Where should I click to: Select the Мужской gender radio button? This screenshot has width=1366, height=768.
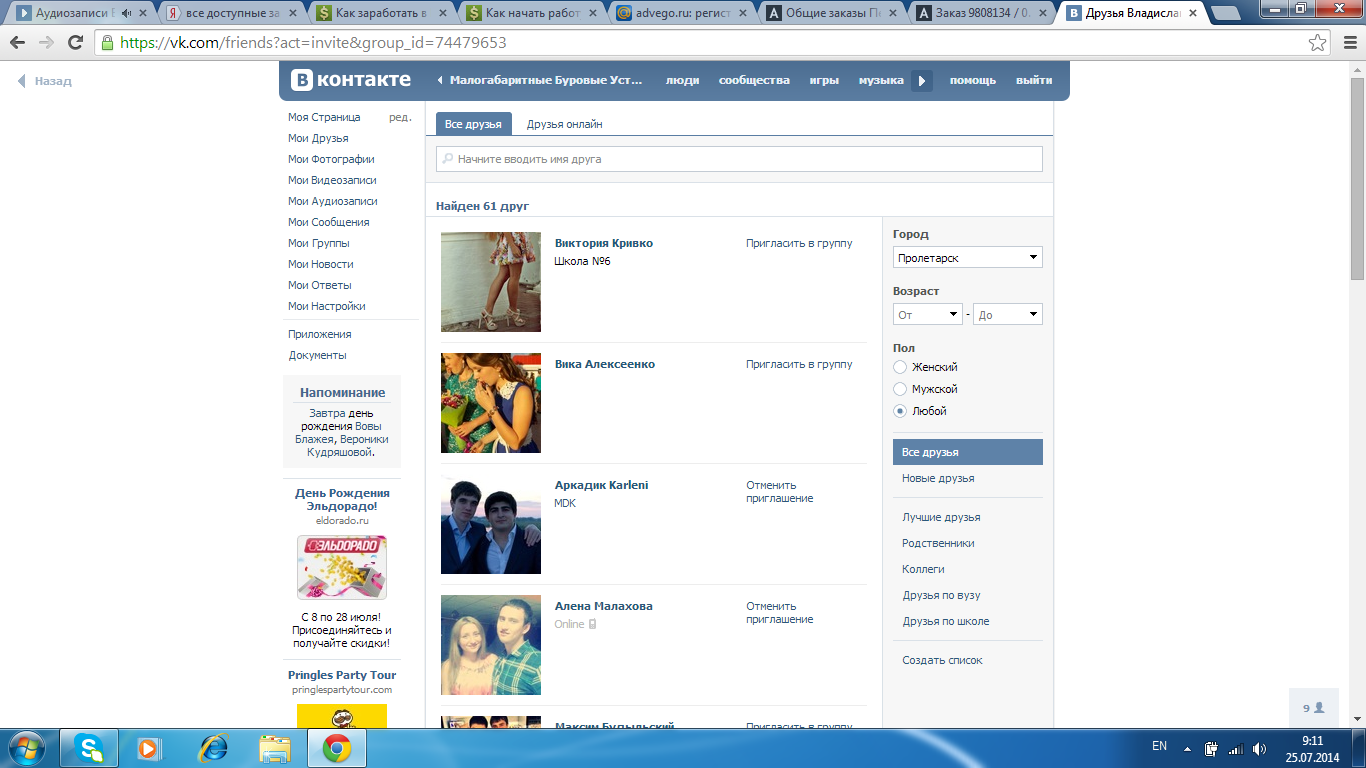tap(900, 389)
